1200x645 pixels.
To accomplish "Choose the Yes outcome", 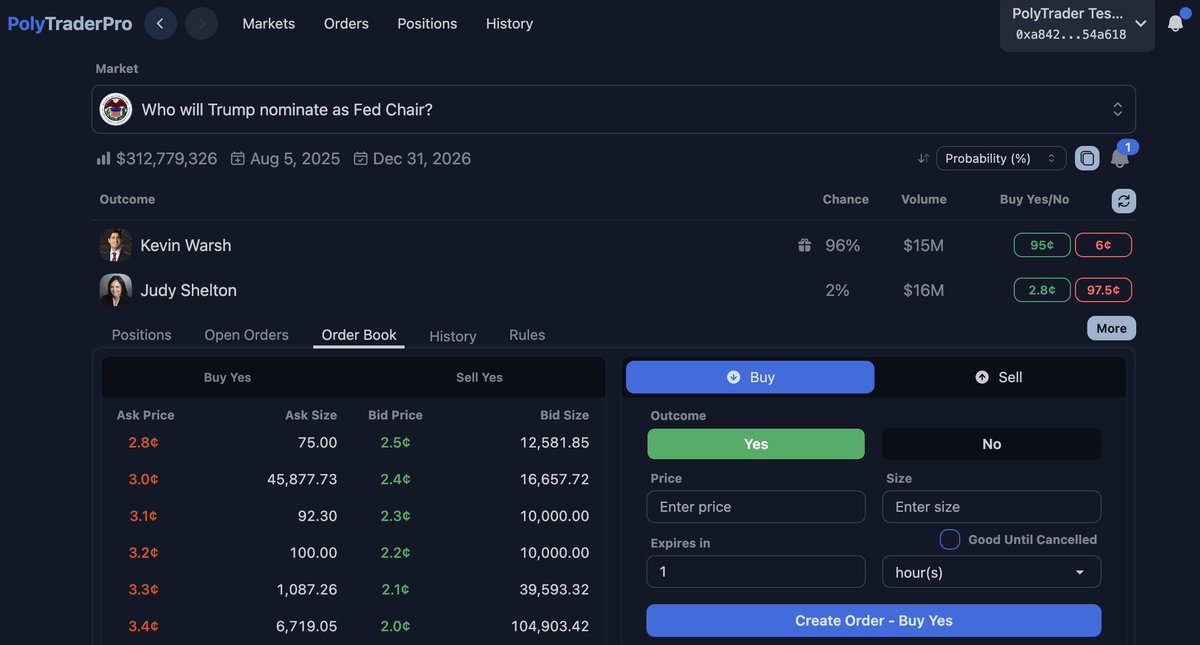I will click(x=756, y=444).
